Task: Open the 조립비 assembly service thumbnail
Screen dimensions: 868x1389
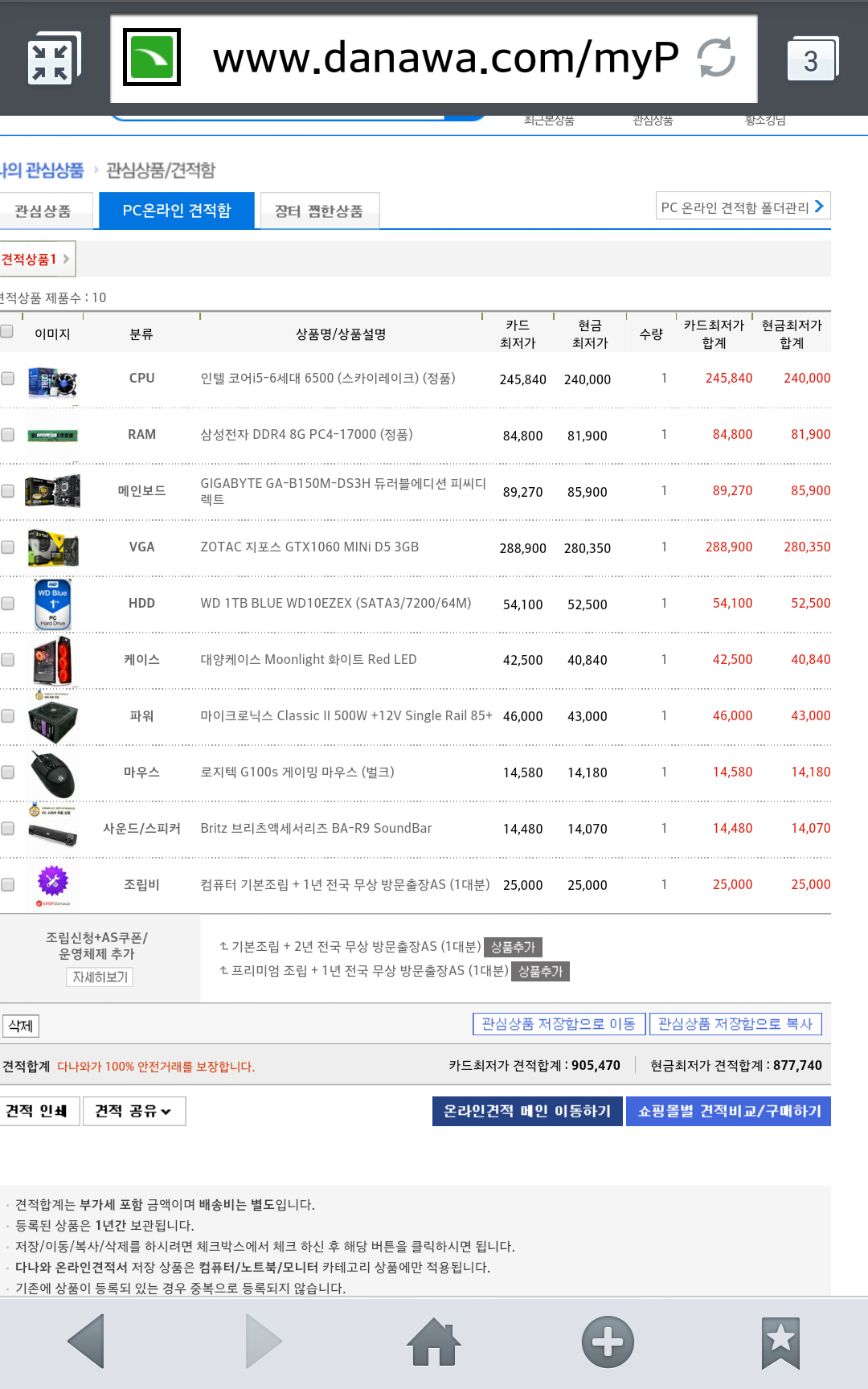Action: pyautogui.click(x=53, y=884)
